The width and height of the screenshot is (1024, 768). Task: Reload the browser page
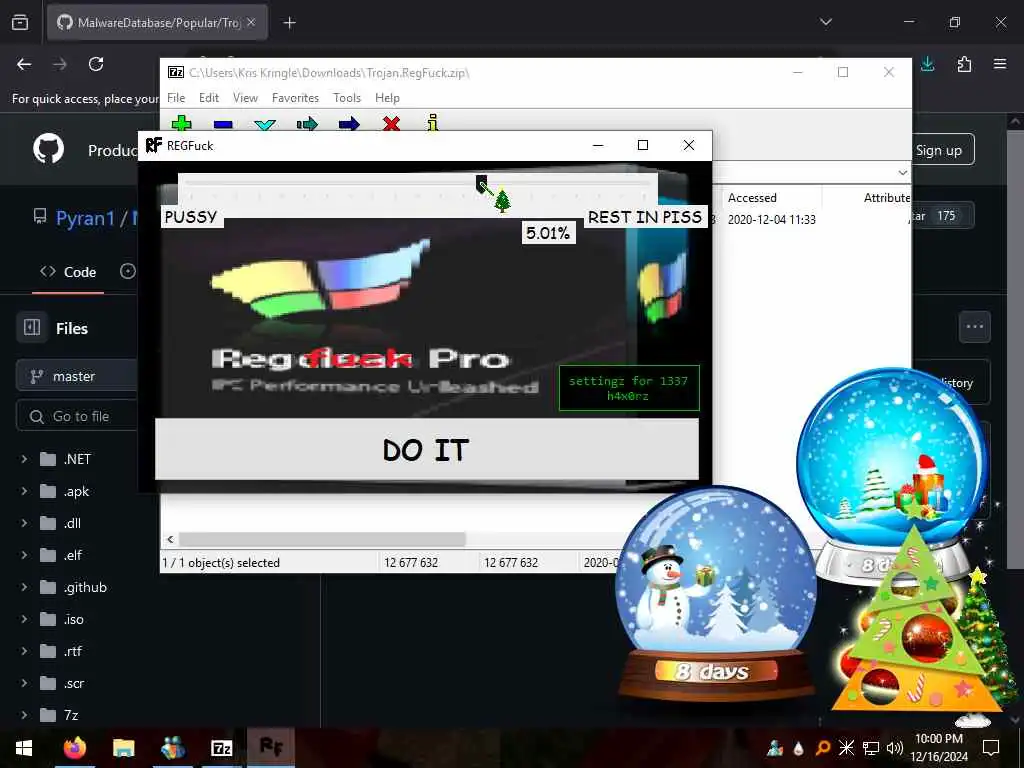click(96, 64)
